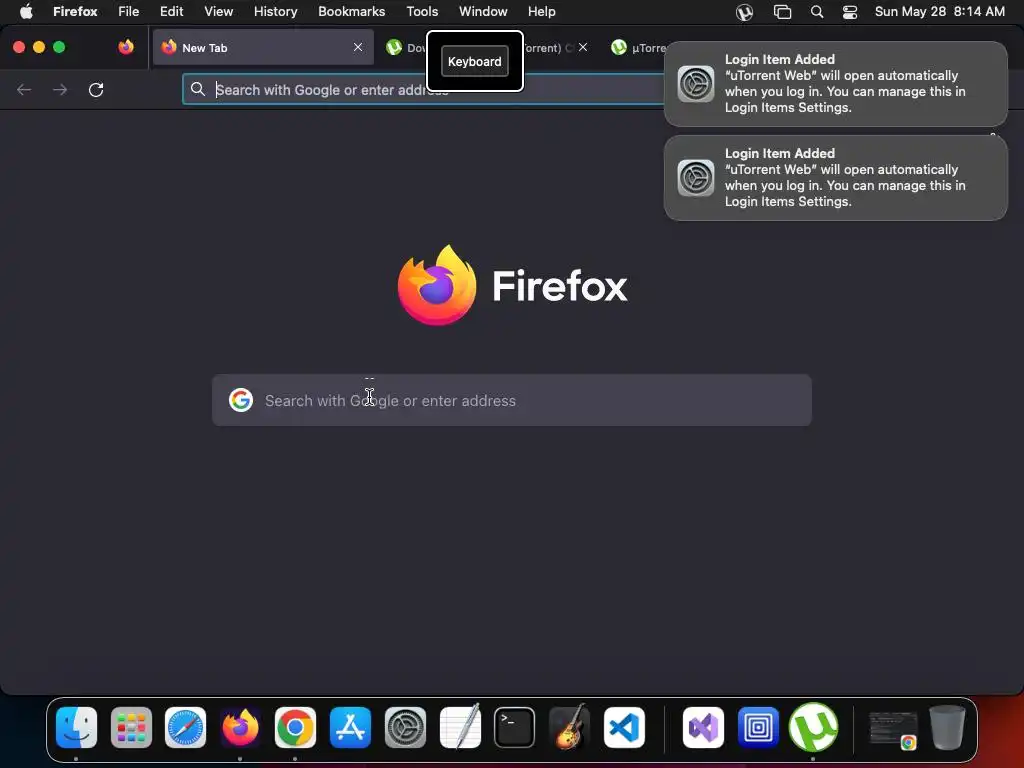Click the center Google search box

pyautogui.click(x=512, y=400)
